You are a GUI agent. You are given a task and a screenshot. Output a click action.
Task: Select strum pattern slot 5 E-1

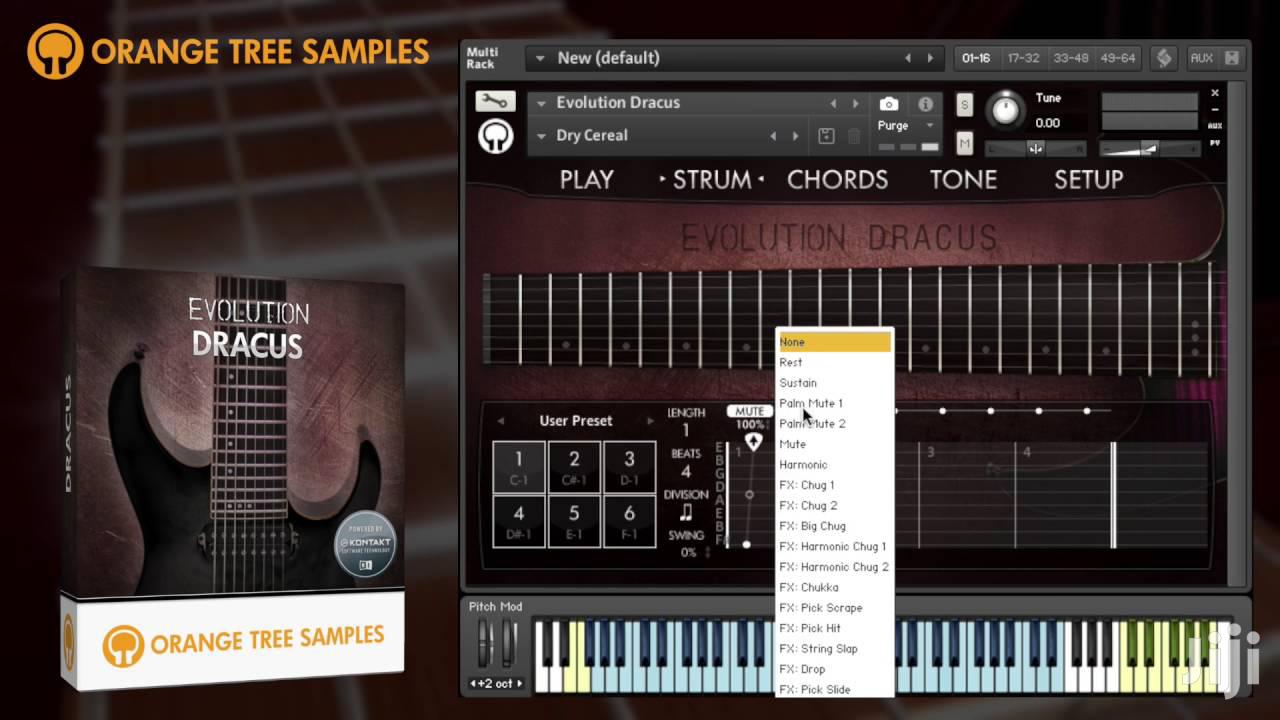[x=574, y=521]
